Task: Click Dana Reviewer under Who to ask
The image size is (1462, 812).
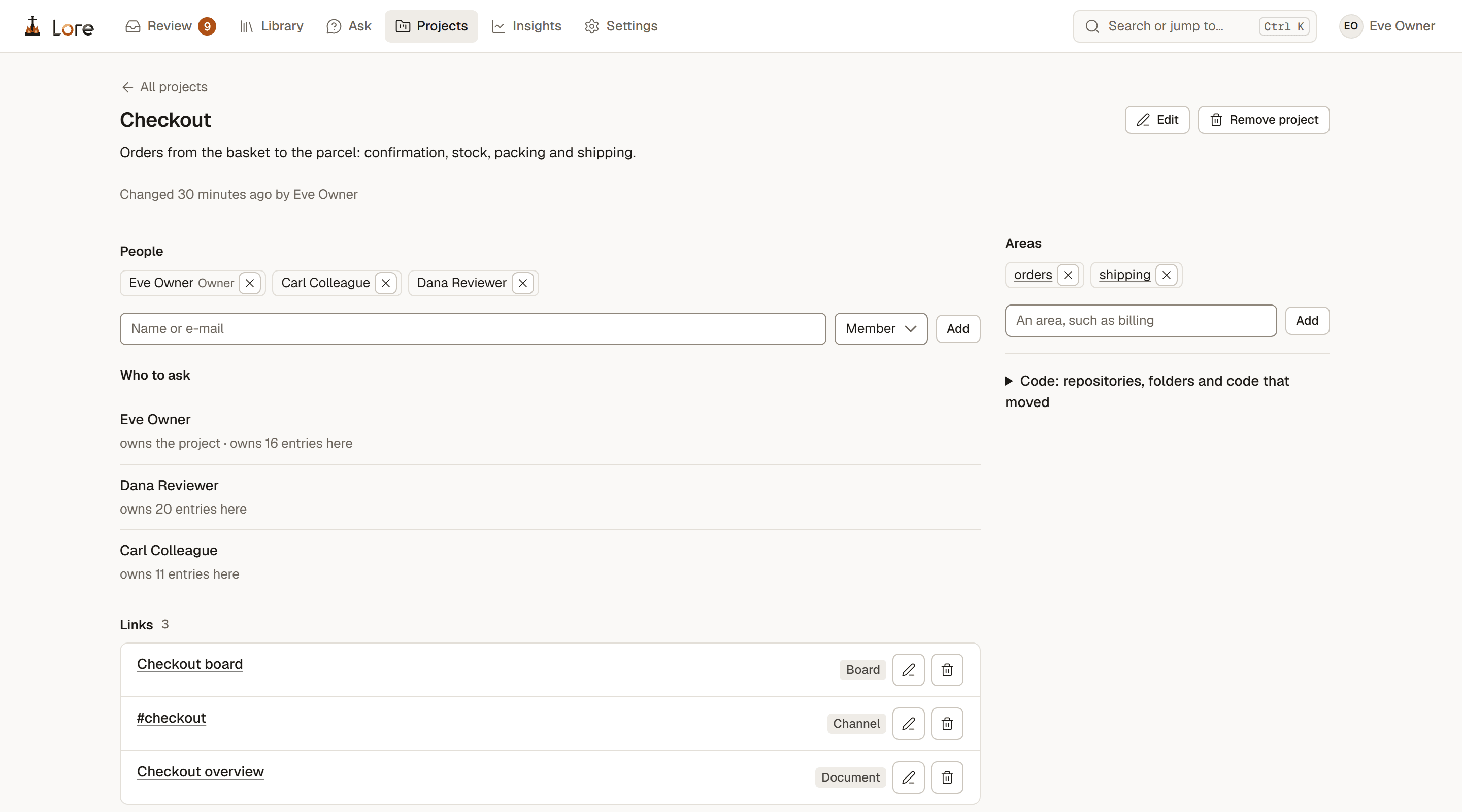Action: tap(169, 486)
